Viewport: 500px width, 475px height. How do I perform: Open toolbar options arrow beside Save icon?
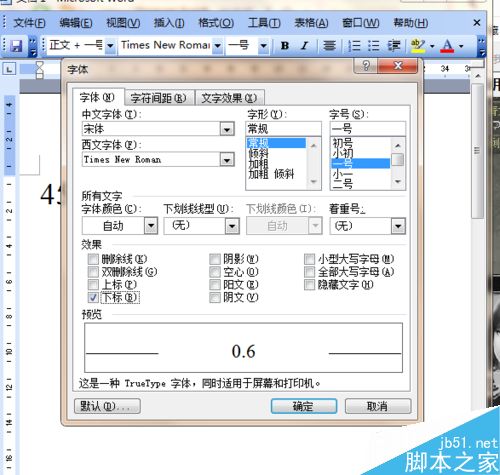(33, 47)
